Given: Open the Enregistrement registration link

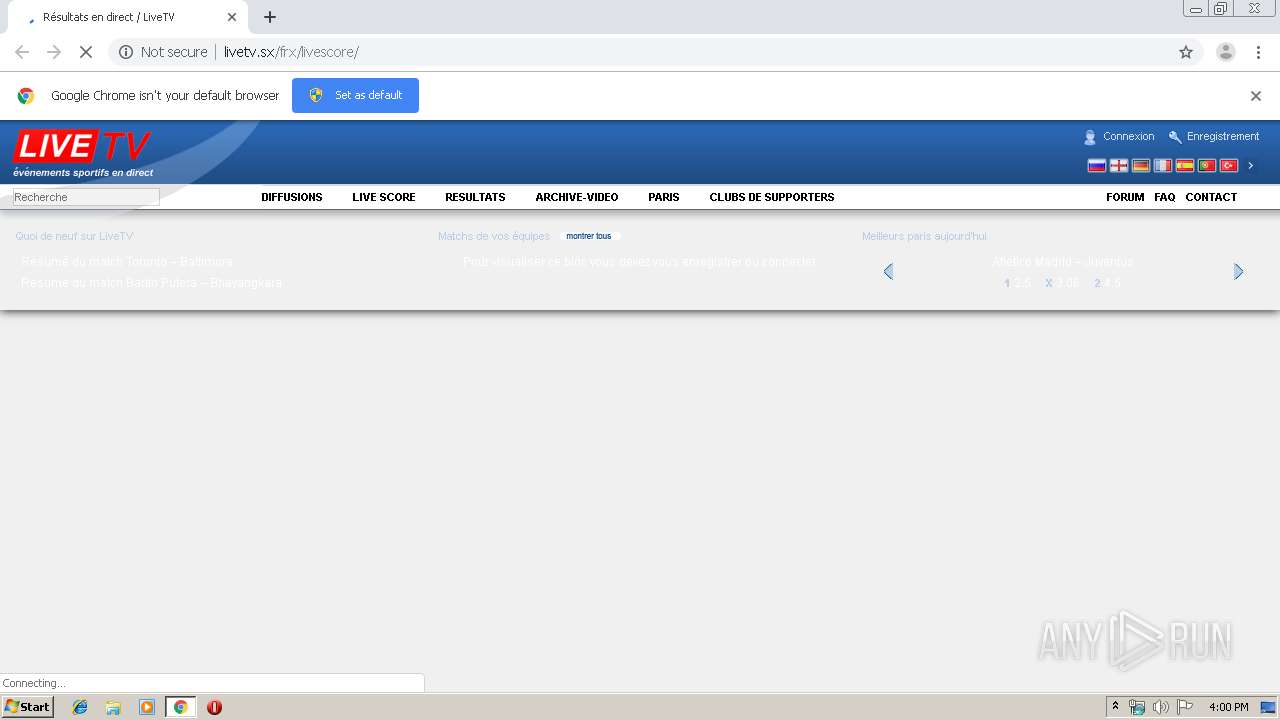Looking at the screenshot, I should (1223, 137).
